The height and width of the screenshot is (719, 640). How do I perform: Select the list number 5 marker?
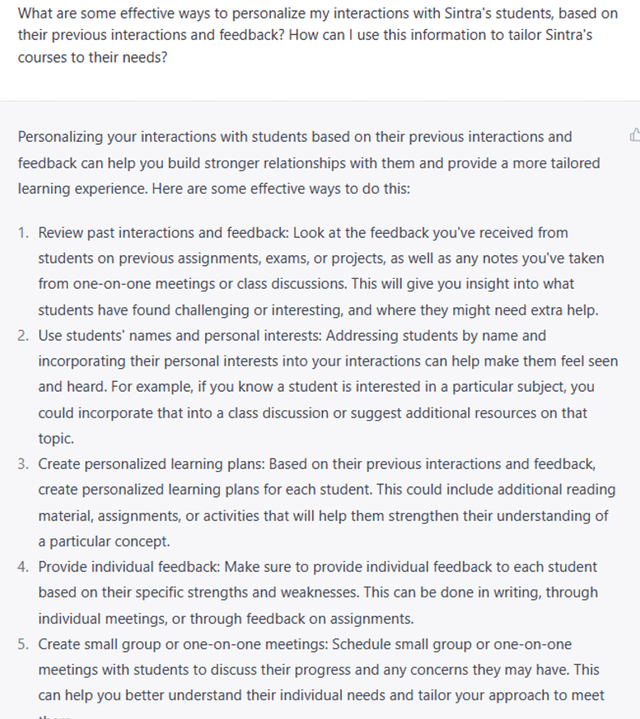23,644
